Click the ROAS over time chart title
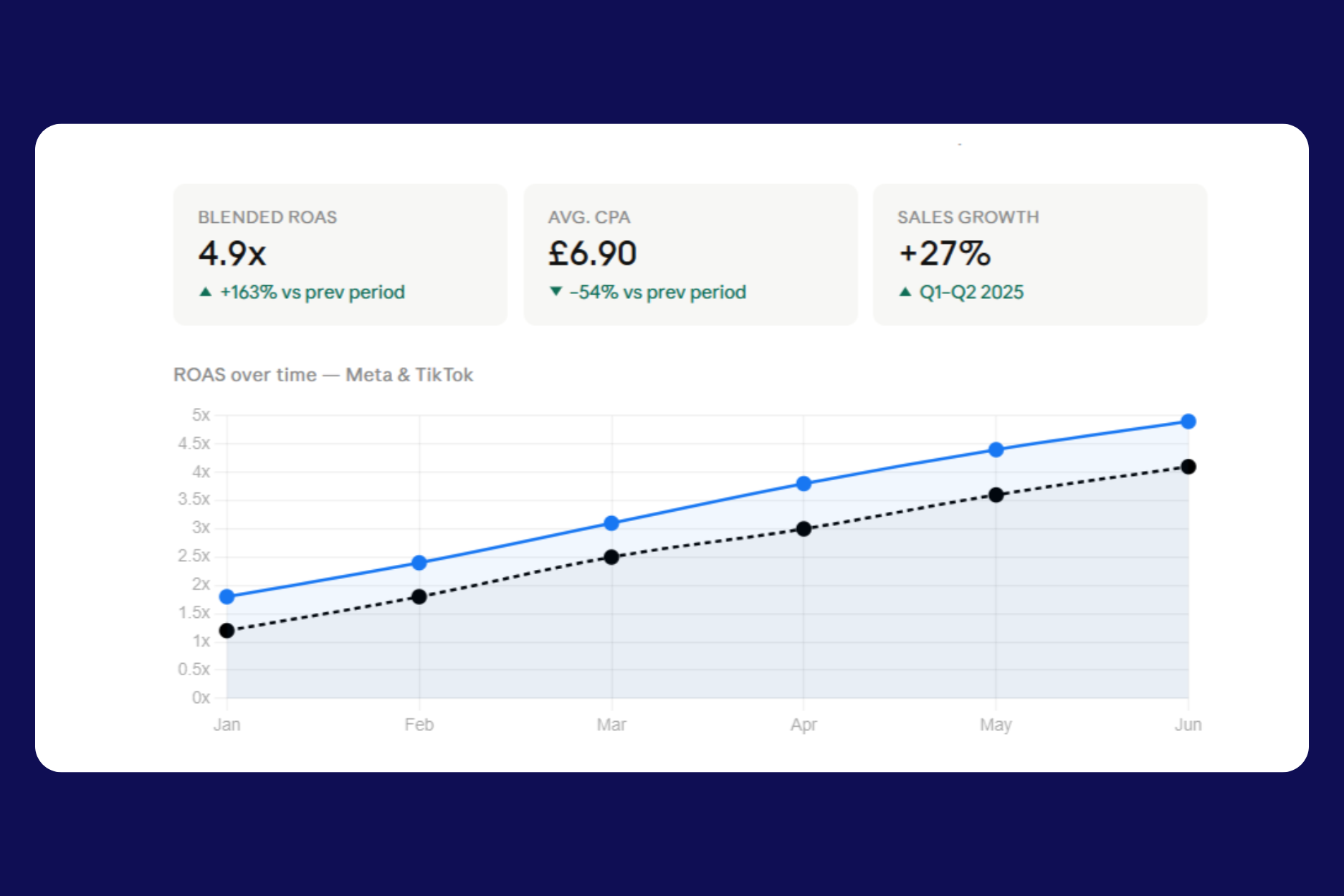Image resolution: width=1344 pixels, height=896 pixels. (323, 375)
